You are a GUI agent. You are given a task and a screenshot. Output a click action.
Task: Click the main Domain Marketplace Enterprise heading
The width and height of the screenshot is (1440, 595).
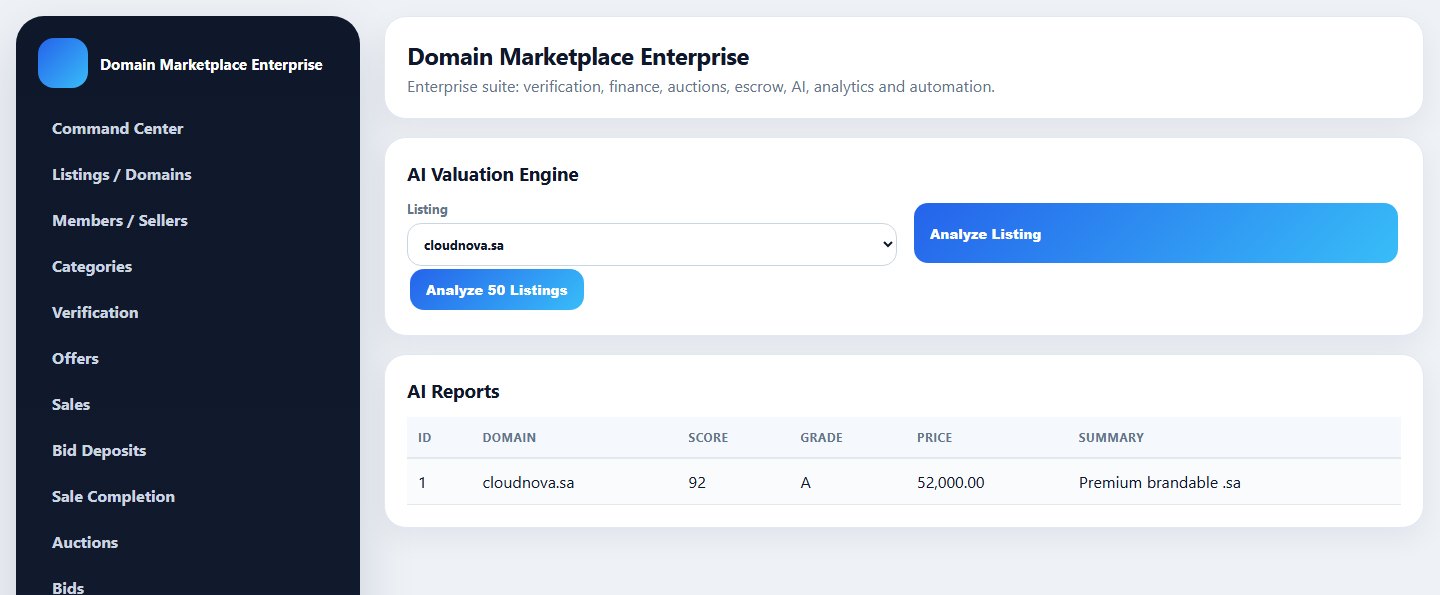pyautogui.click(x=578, y=57)
